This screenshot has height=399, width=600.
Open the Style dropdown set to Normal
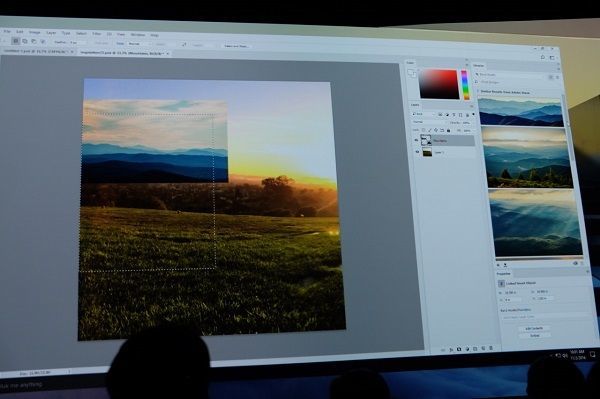click(138, 44)
